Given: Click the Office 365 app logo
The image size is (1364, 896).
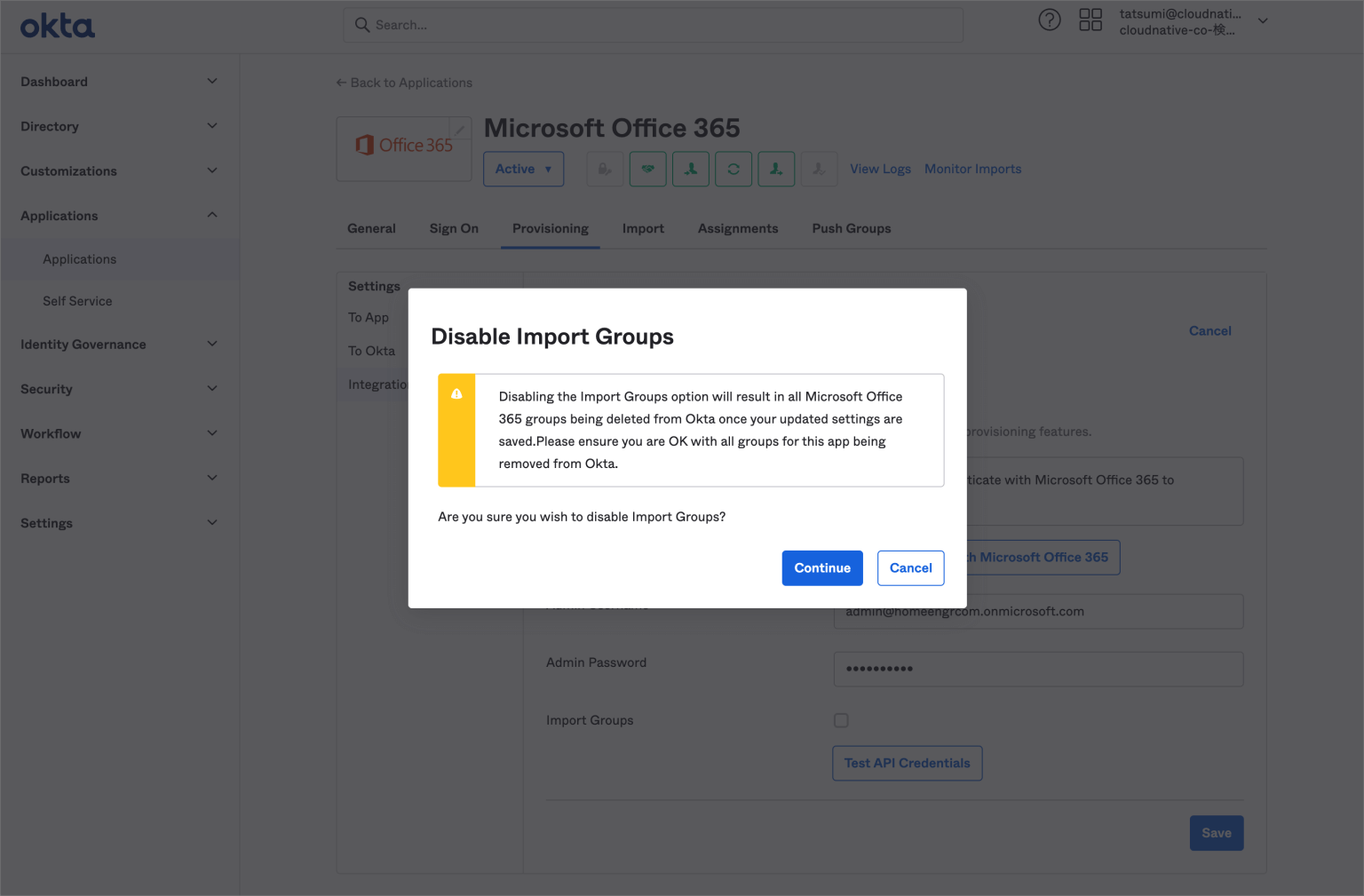Looking at the screenshot, I should coord(404,147).
